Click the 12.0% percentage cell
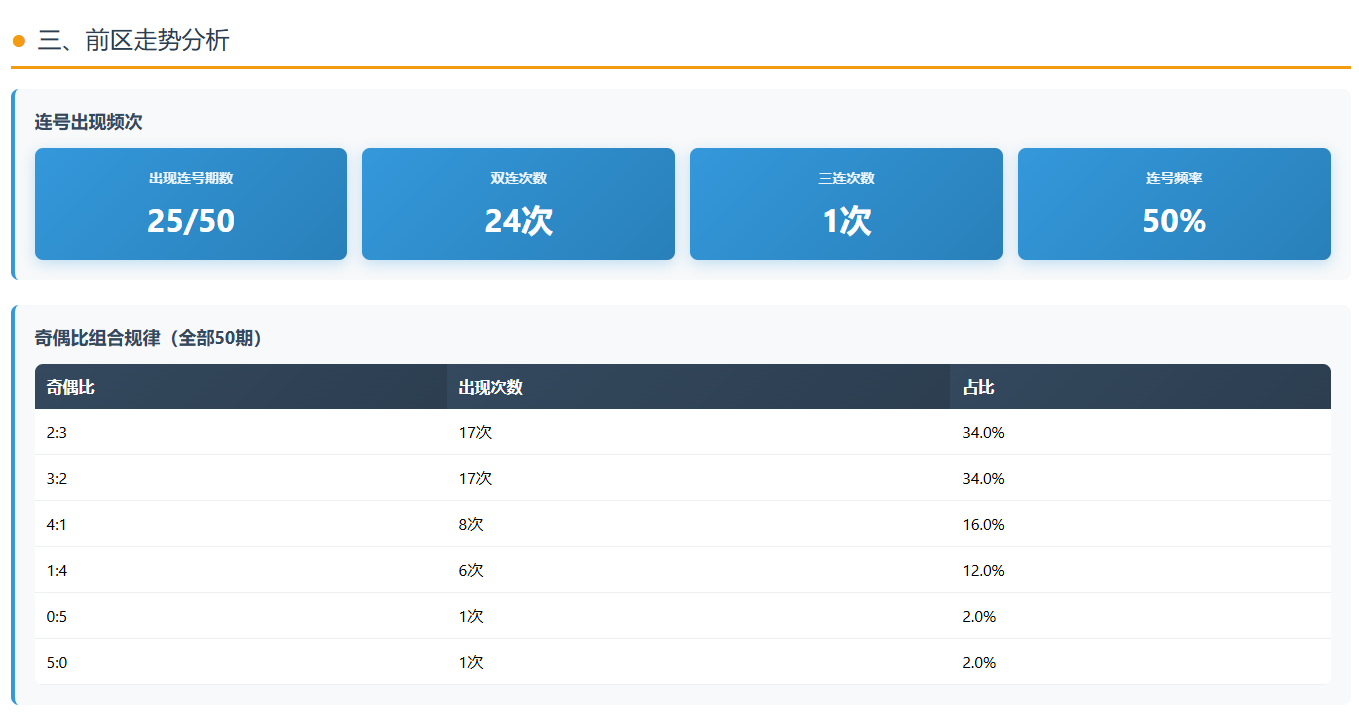This screenshot has width=1359, height=716. coord(983,571)
